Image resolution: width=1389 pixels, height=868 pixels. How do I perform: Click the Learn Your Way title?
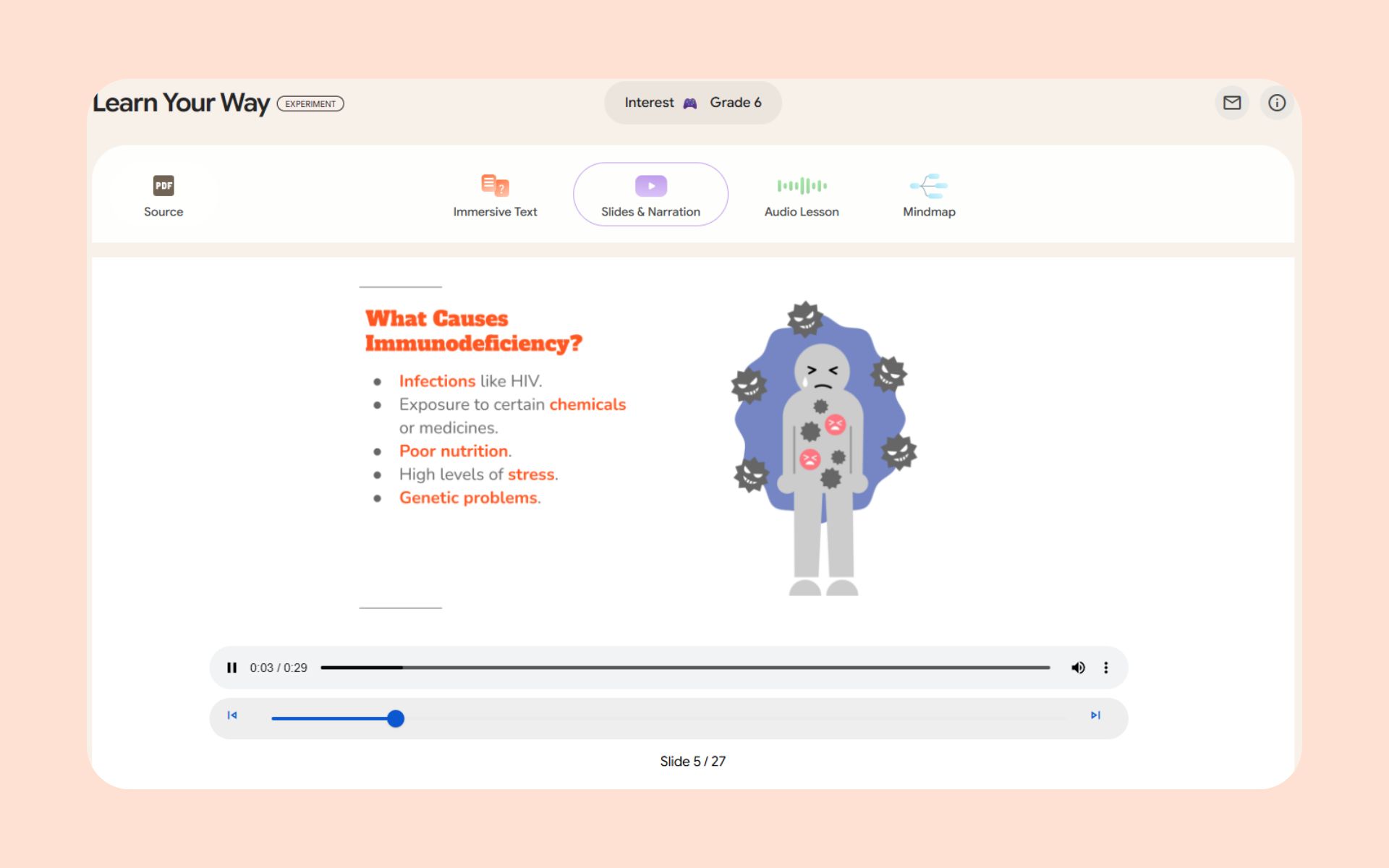coord(181,103)
